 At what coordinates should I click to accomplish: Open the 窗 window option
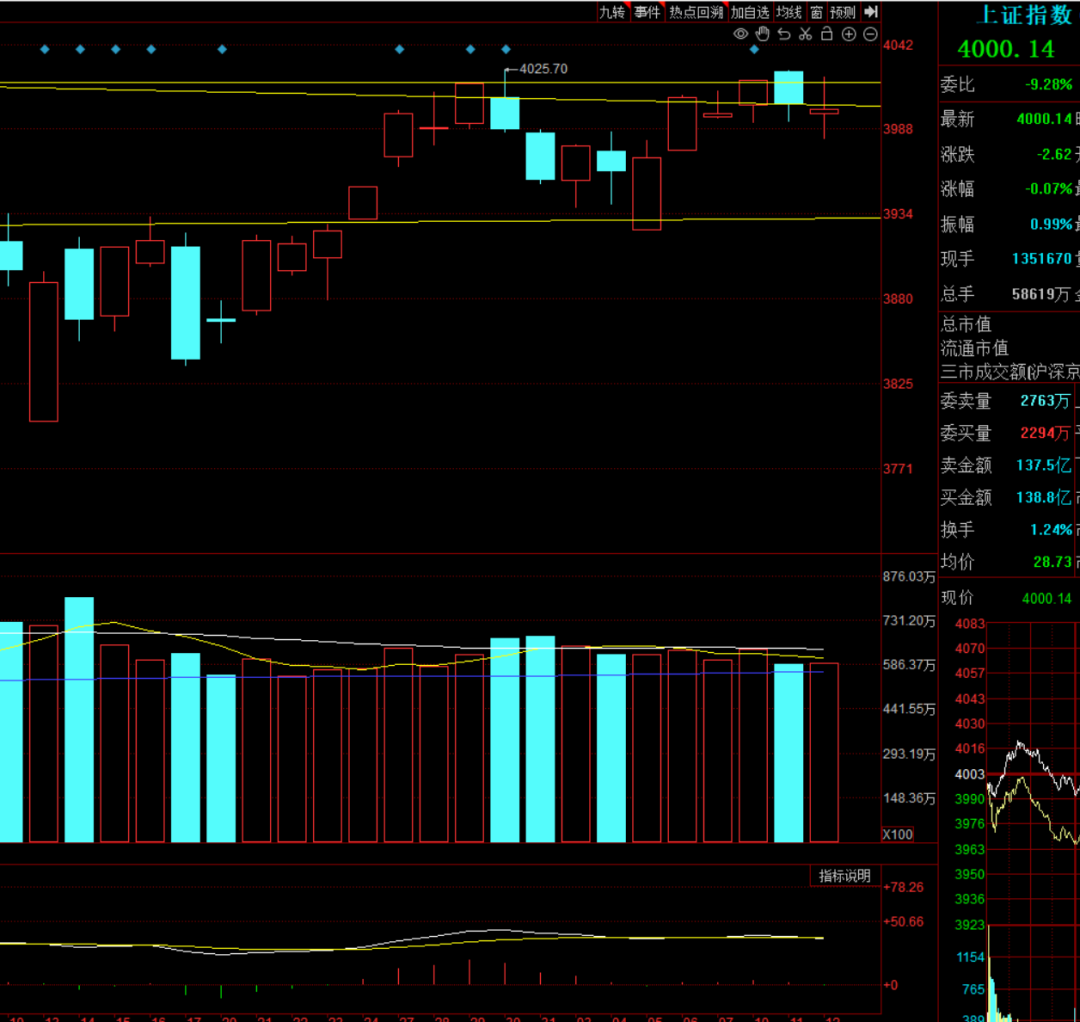[817, 12]
